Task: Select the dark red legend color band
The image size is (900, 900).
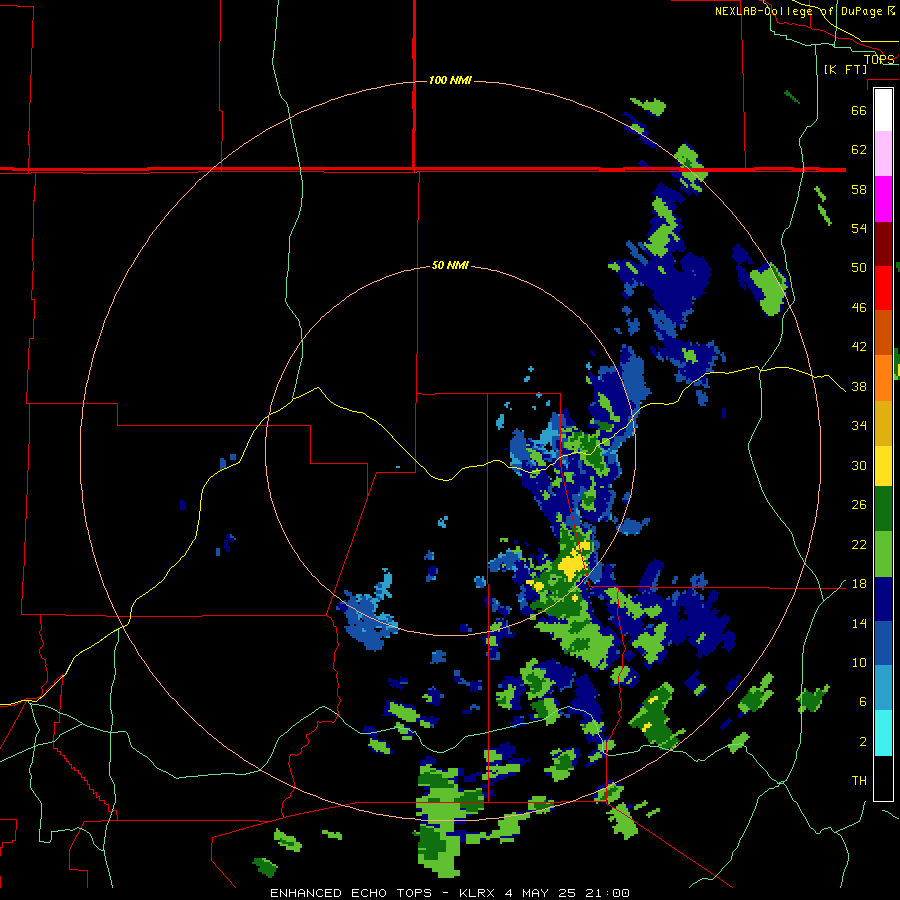Action: point(883,244)
